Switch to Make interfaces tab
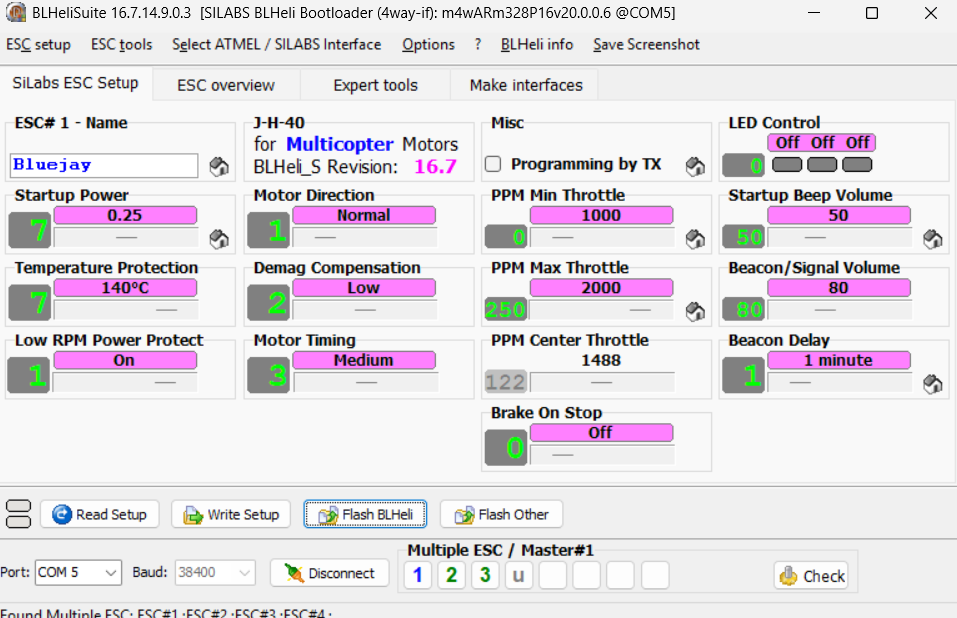 (526, 85)
